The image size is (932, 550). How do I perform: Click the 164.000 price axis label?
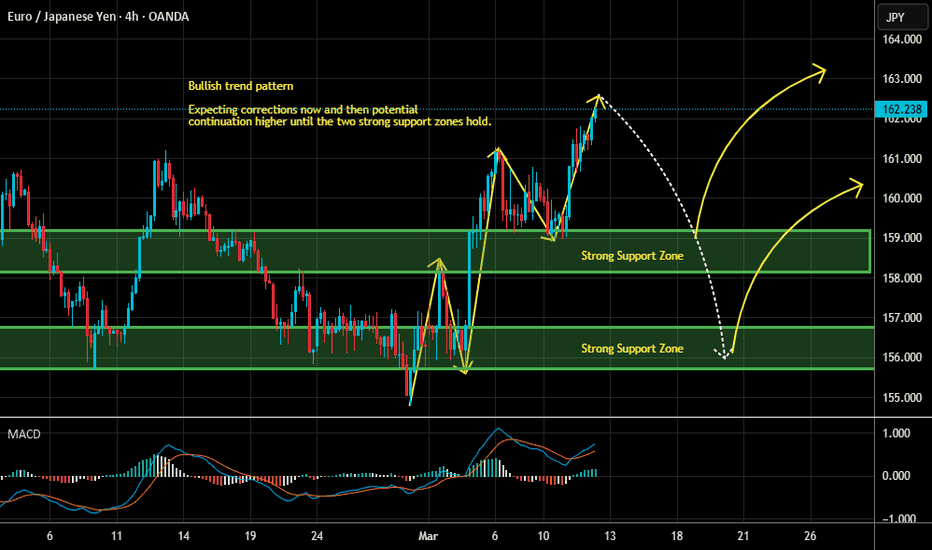tap(902, 39)
